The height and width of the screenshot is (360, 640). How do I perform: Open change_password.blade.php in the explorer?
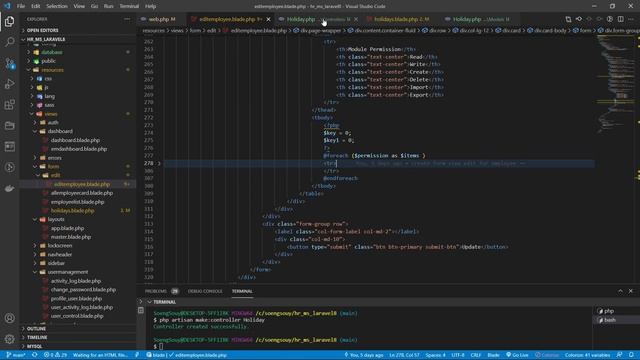click(x=83, y=289)
